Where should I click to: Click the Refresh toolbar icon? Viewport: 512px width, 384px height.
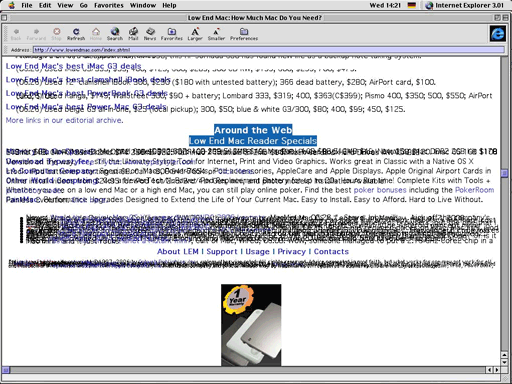coord(76,34)
